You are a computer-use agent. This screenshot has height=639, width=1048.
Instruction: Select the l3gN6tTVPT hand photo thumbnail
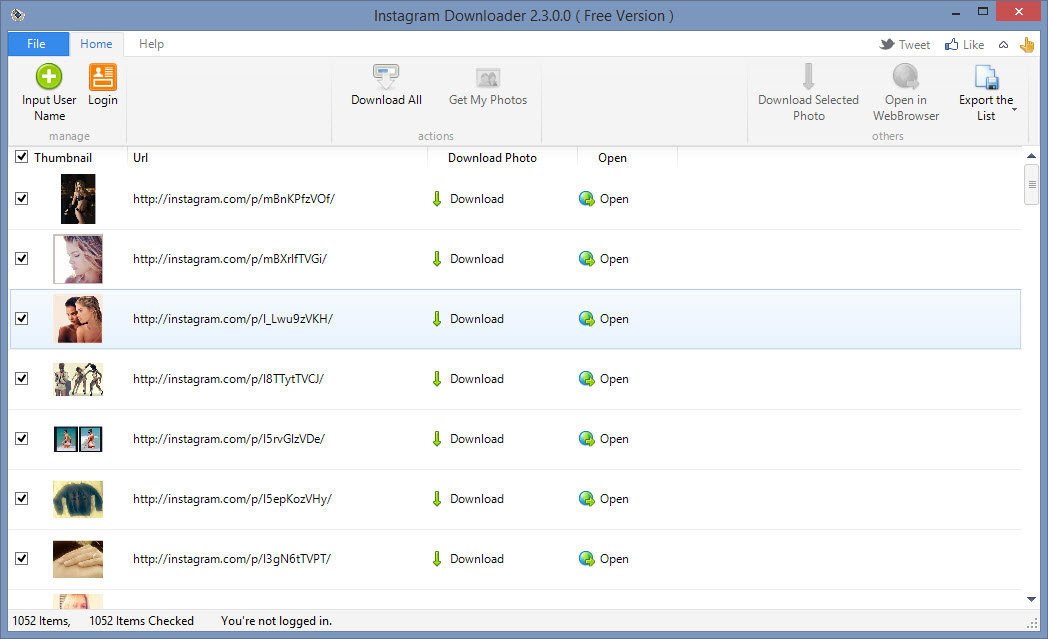tap(78, 559)
